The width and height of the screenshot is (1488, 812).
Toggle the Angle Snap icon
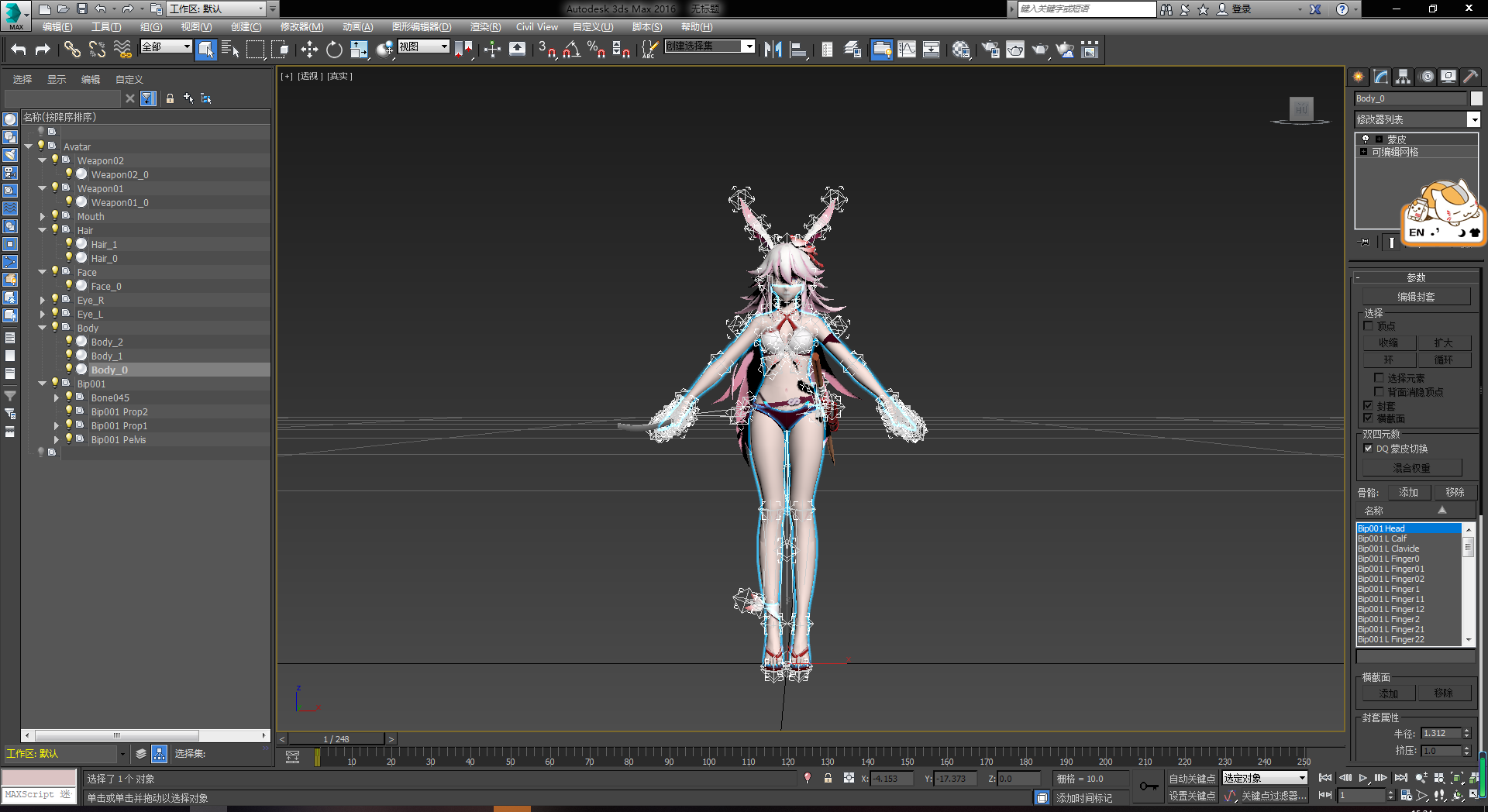[x=571, y=50]
